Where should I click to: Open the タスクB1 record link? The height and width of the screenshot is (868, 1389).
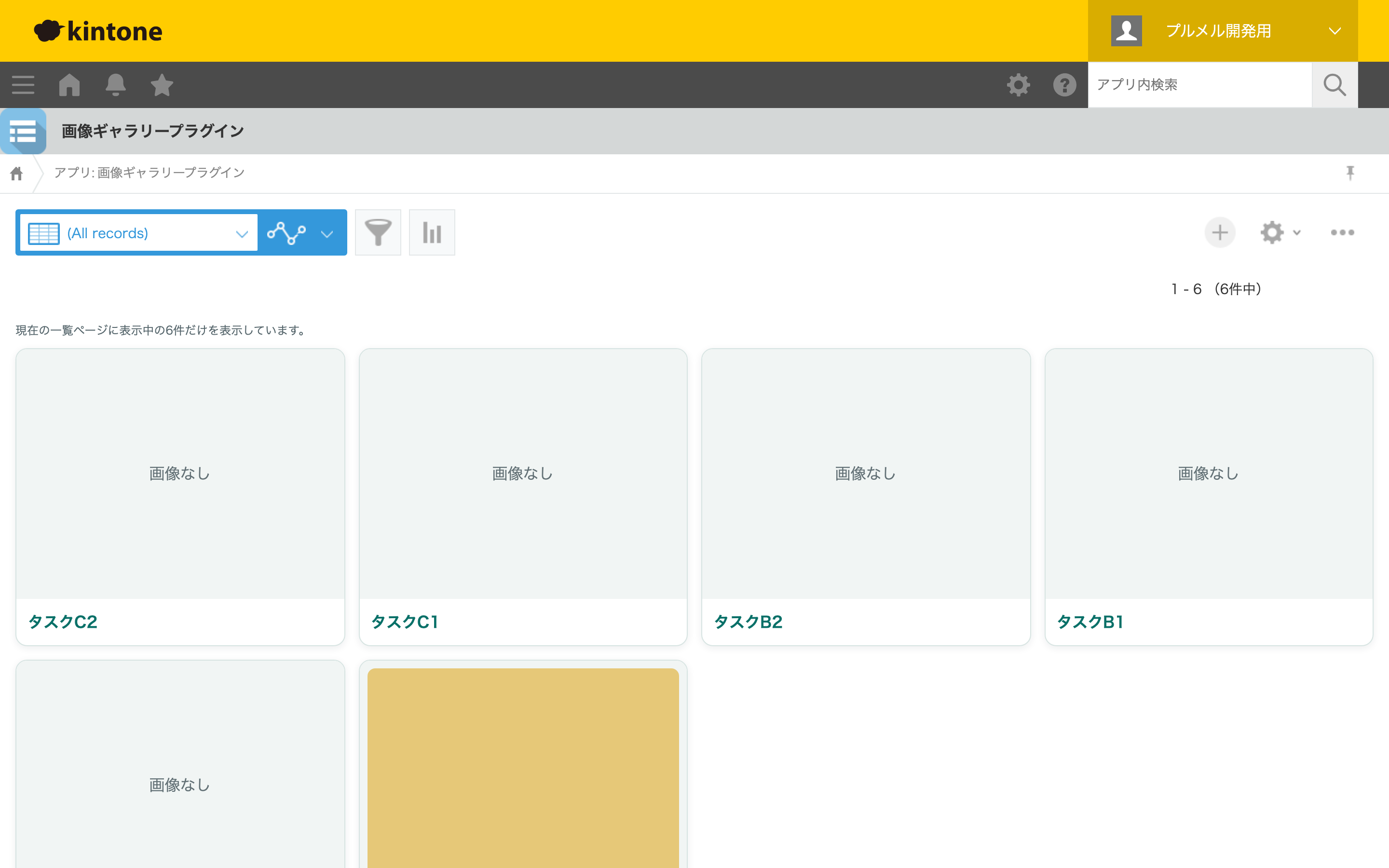[x=1090, y=622]
